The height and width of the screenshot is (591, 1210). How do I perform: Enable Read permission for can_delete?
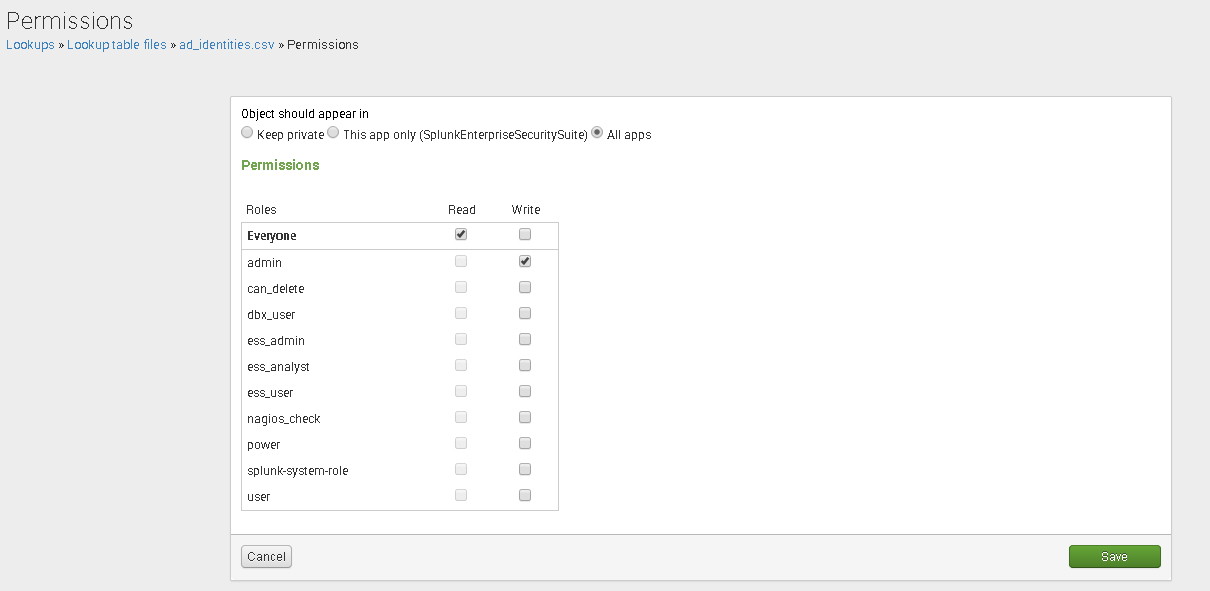(460, 287)
